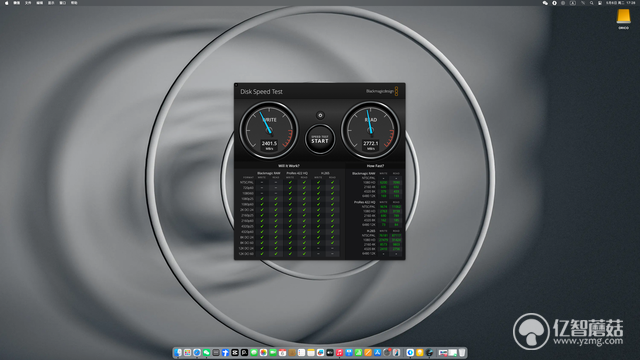Click the date and time in menu bar

[x=620, y=3]
